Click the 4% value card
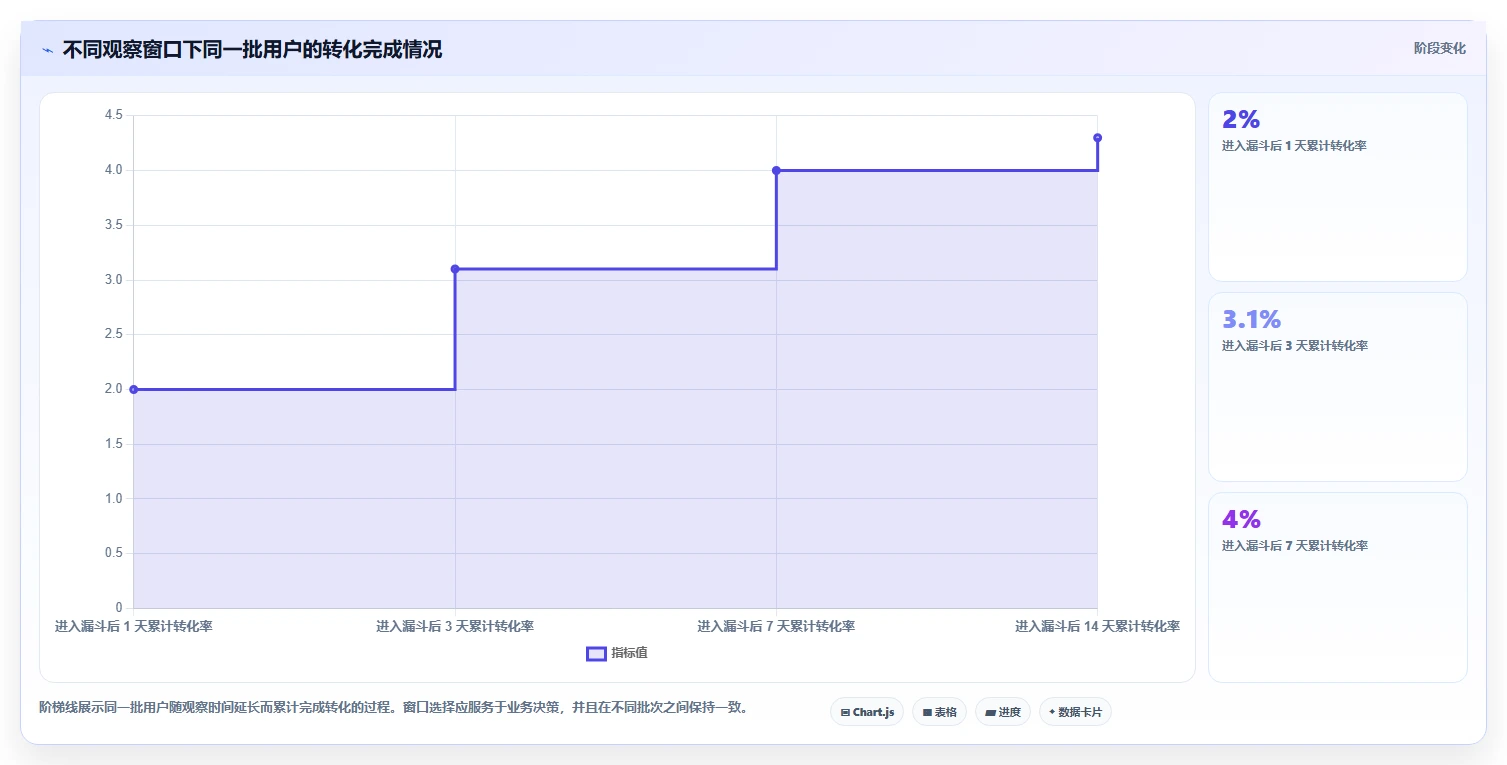Image resolution: width=1507 pixels, height=765 pixels. coord(1337,587)
